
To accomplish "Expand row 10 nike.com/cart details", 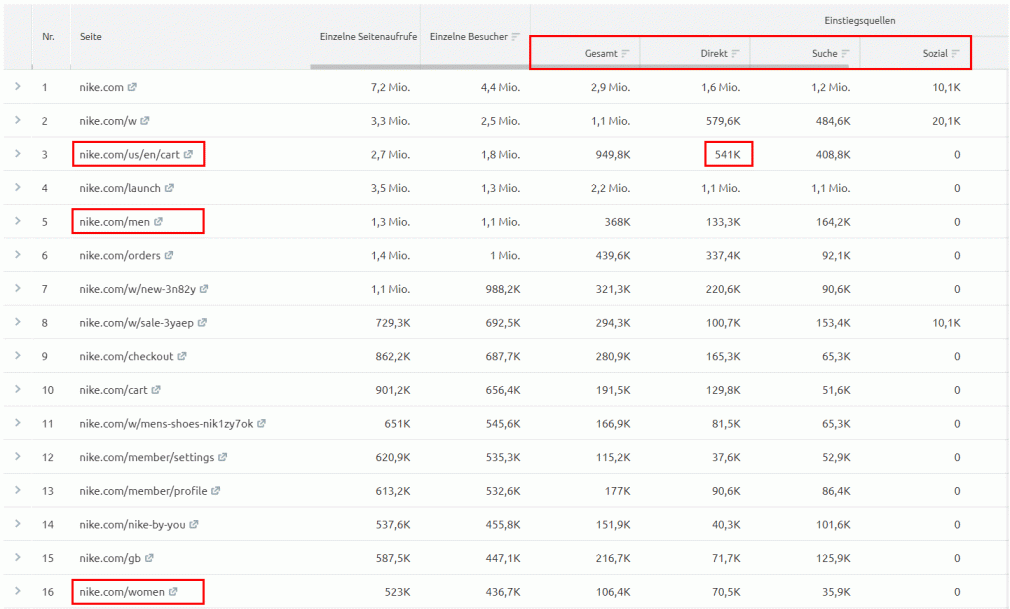I will [18, 389].
